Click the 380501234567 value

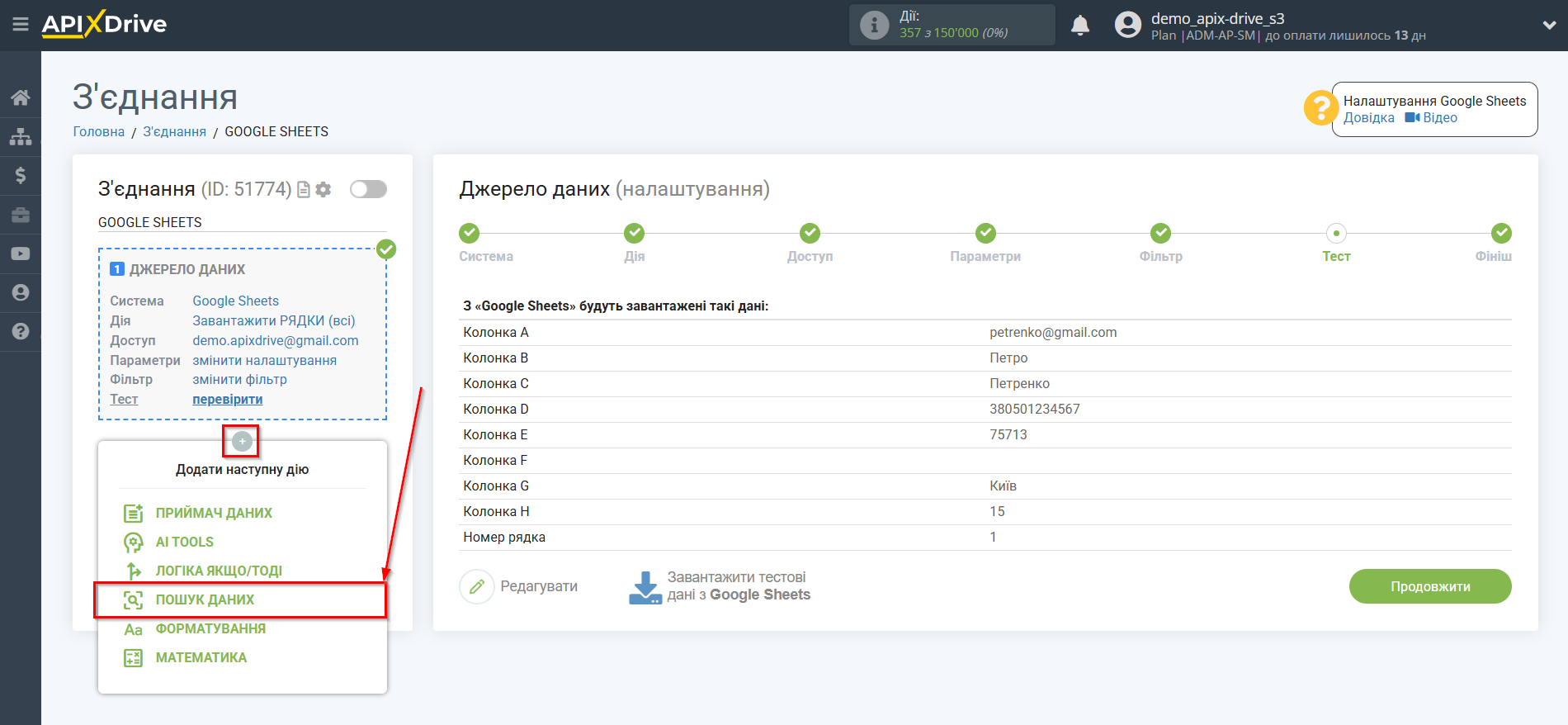click(x=1035, y=409)
